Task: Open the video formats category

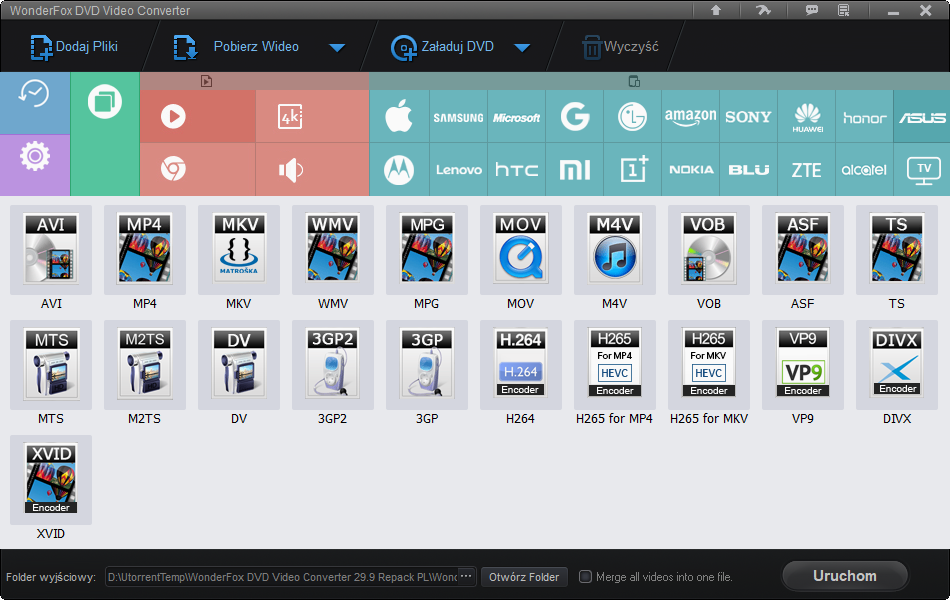Action: (x=198, y=116)
